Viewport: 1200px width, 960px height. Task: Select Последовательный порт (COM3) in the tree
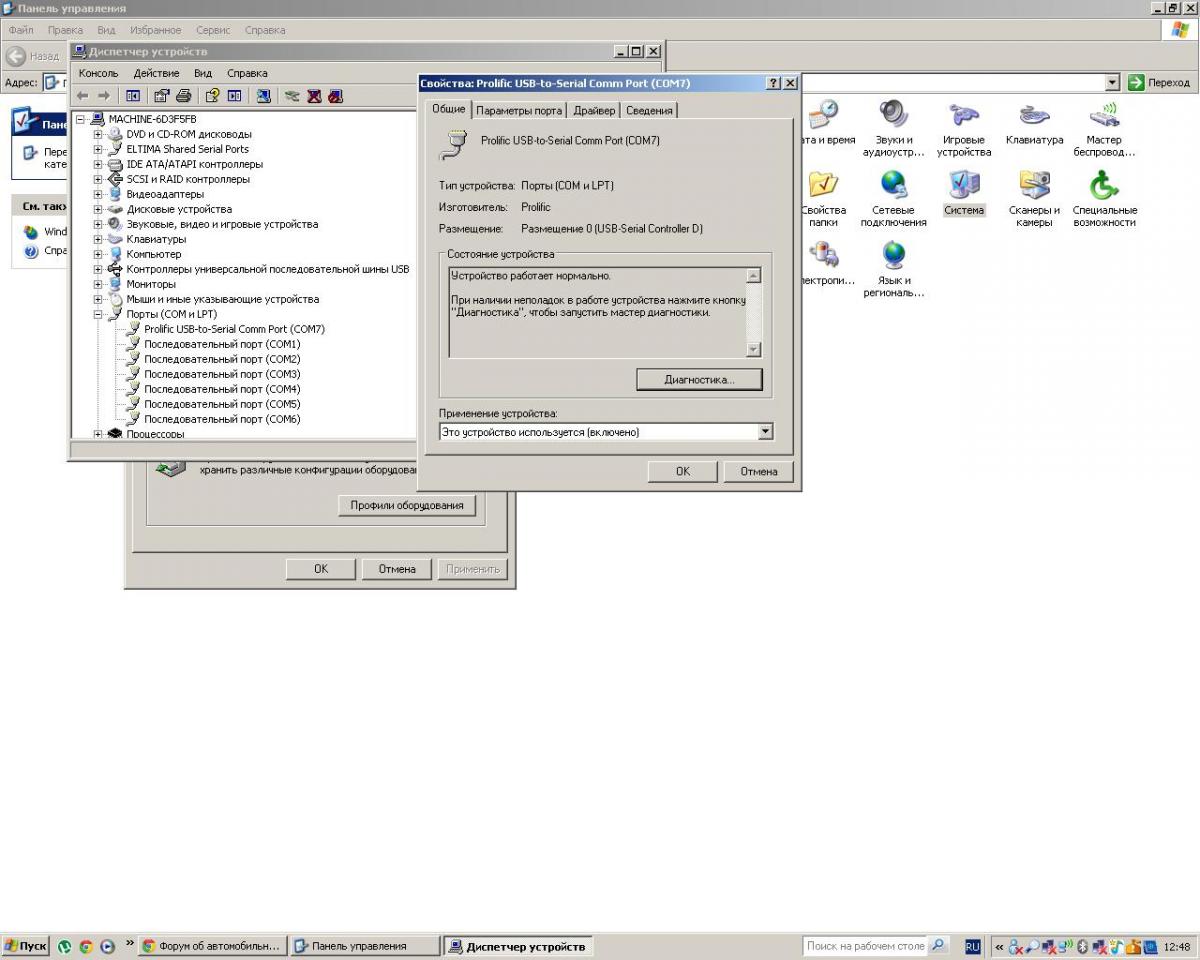pyautogui.click(x=222, y=374)
